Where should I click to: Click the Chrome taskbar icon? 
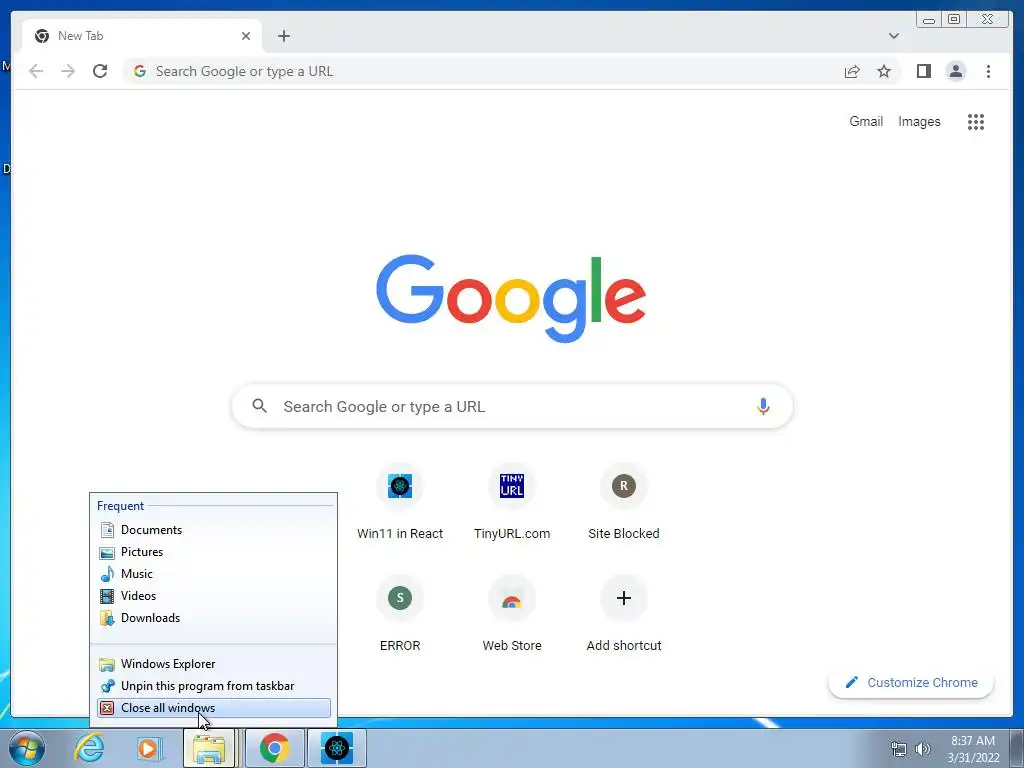pyautogui.click(x=274, y=748)
